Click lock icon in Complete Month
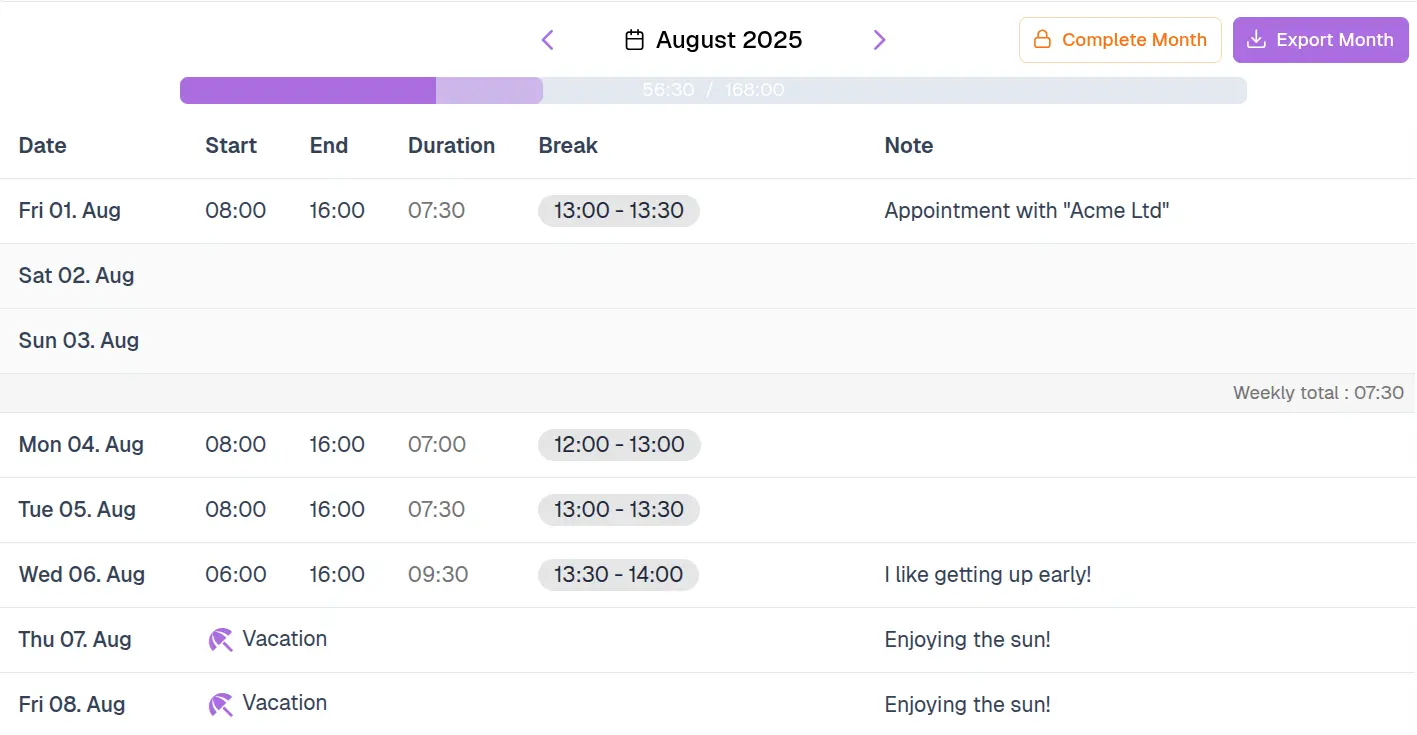The width and height of the screenshot is (1417, 735). click(1042, 40)
